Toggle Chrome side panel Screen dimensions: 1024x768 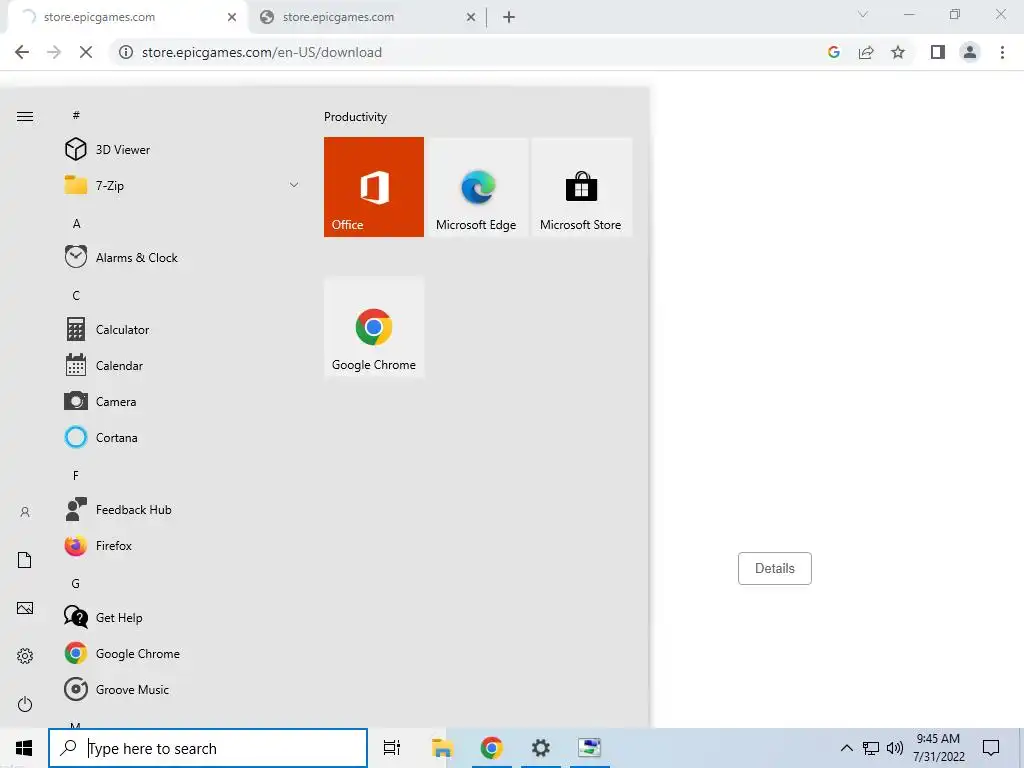point(938,52)
